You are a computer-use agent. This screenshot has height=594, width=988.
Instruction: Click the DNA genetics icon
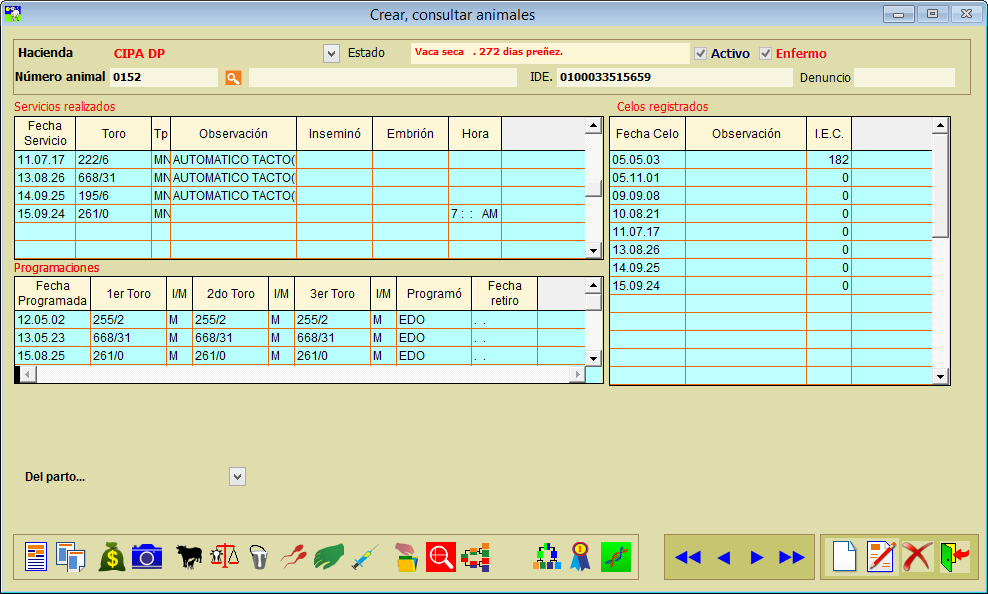pos(616,557)
